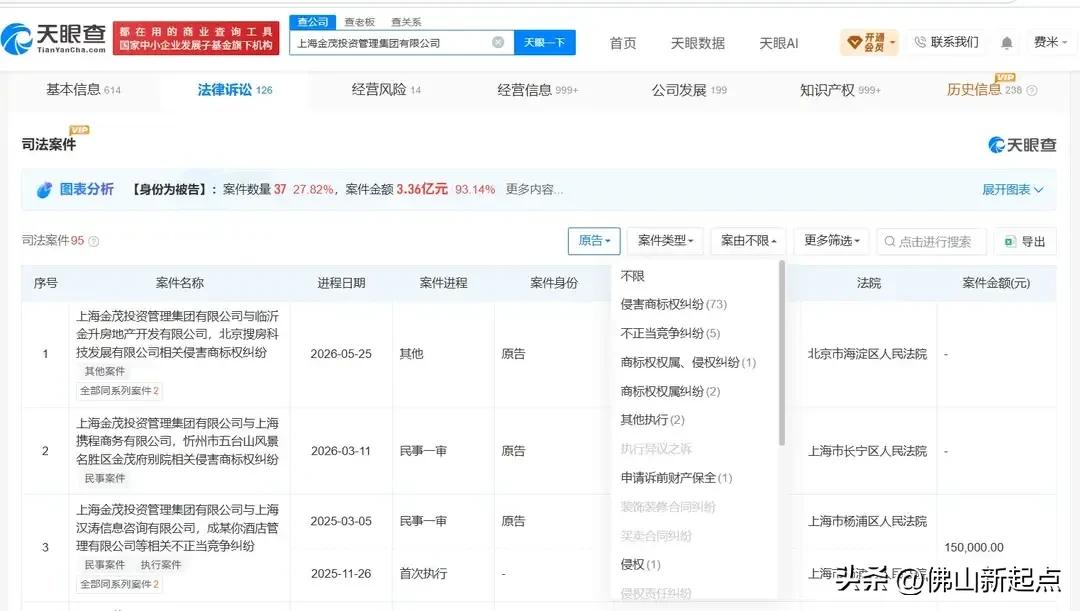Click the help icon next to 历史信息
Screen dimensions: 1080x611
(x=1032, y=90)
